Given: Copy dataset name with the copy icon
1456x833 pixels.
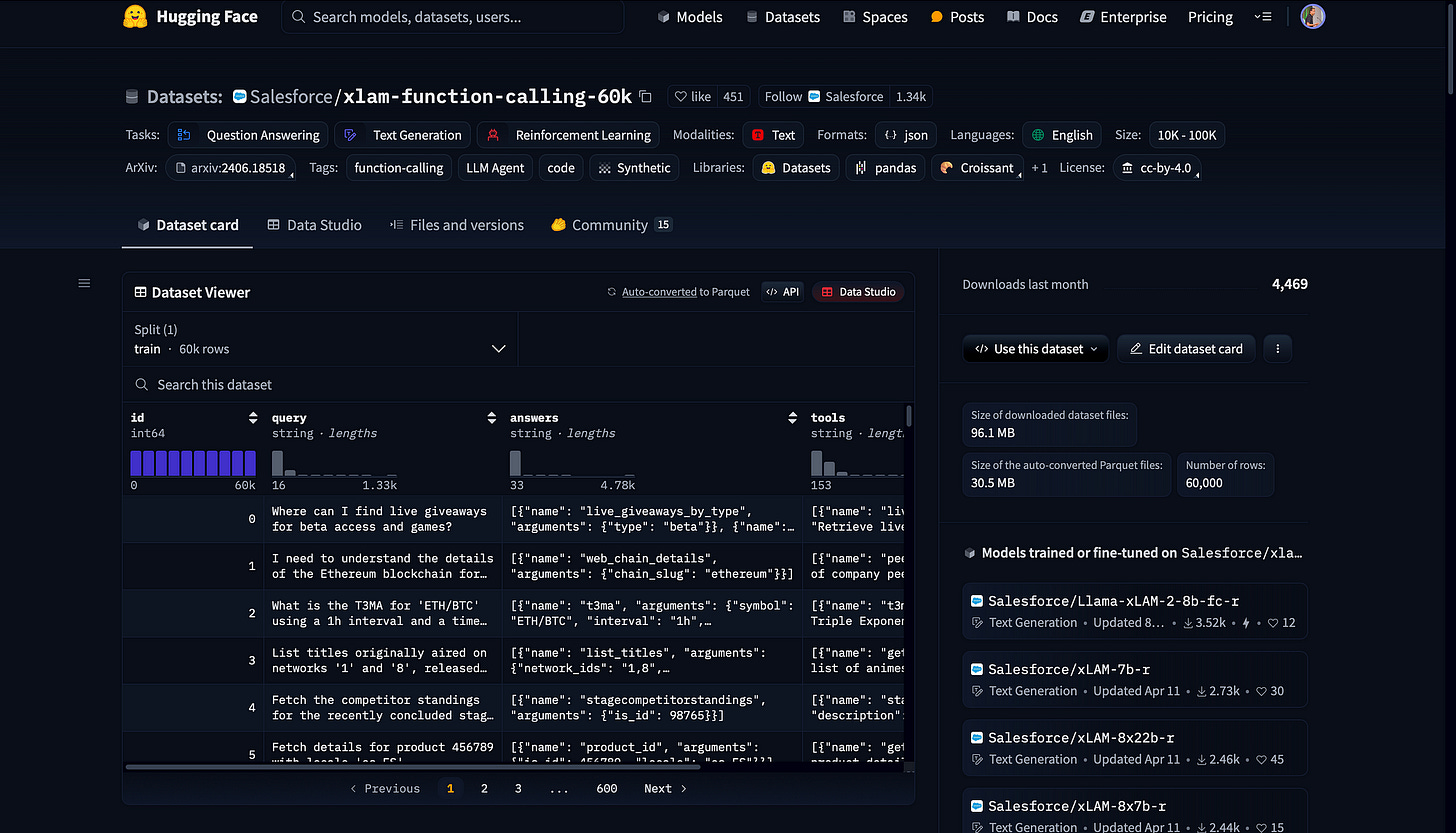Looking at the screenshot, I should [x=645, y=97].
